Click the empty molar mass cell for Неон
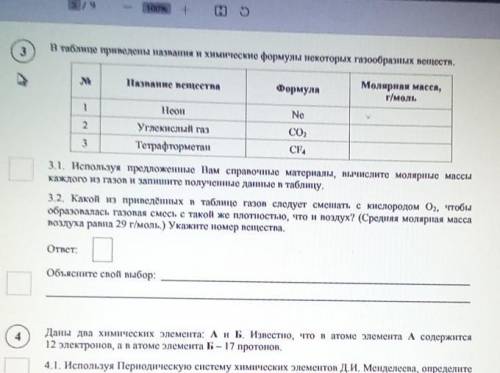500x373 pixels. click(x=401, y=117)
